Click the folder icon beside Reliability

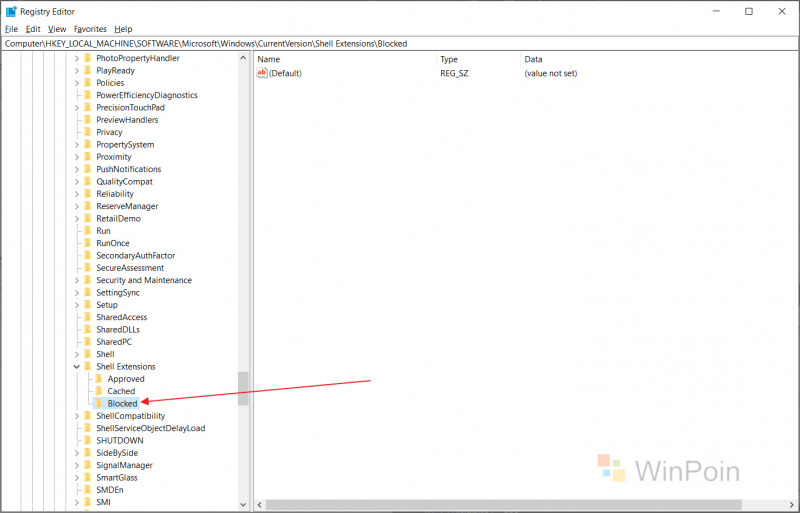click(87, 194)
